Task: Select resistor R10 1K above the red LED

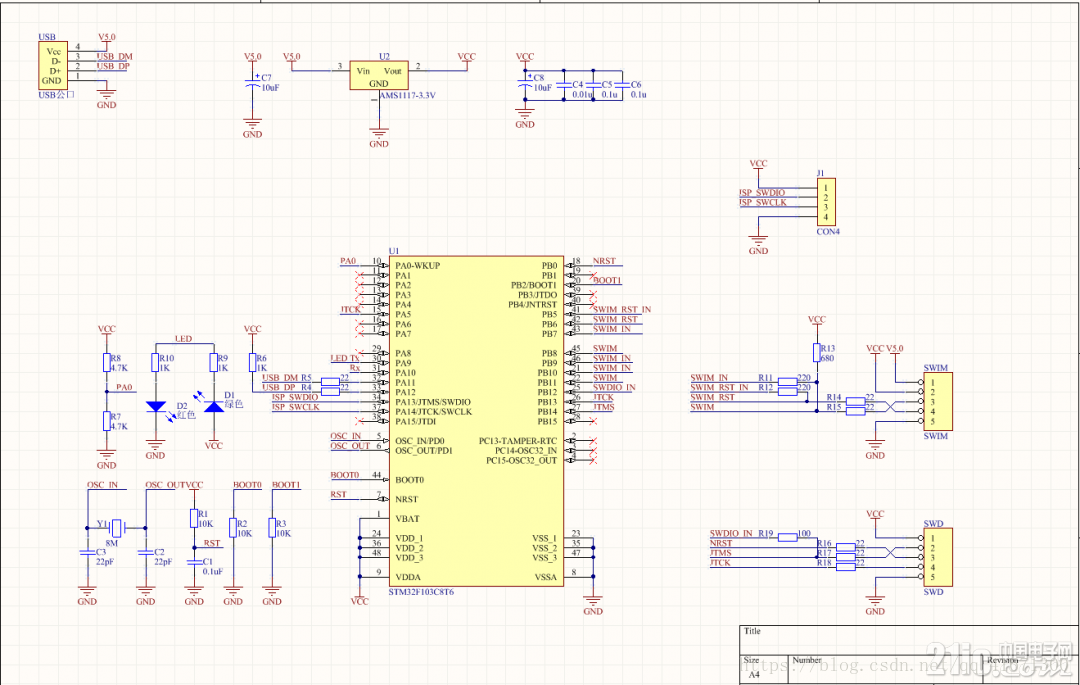Action: (x=156, y=363)
